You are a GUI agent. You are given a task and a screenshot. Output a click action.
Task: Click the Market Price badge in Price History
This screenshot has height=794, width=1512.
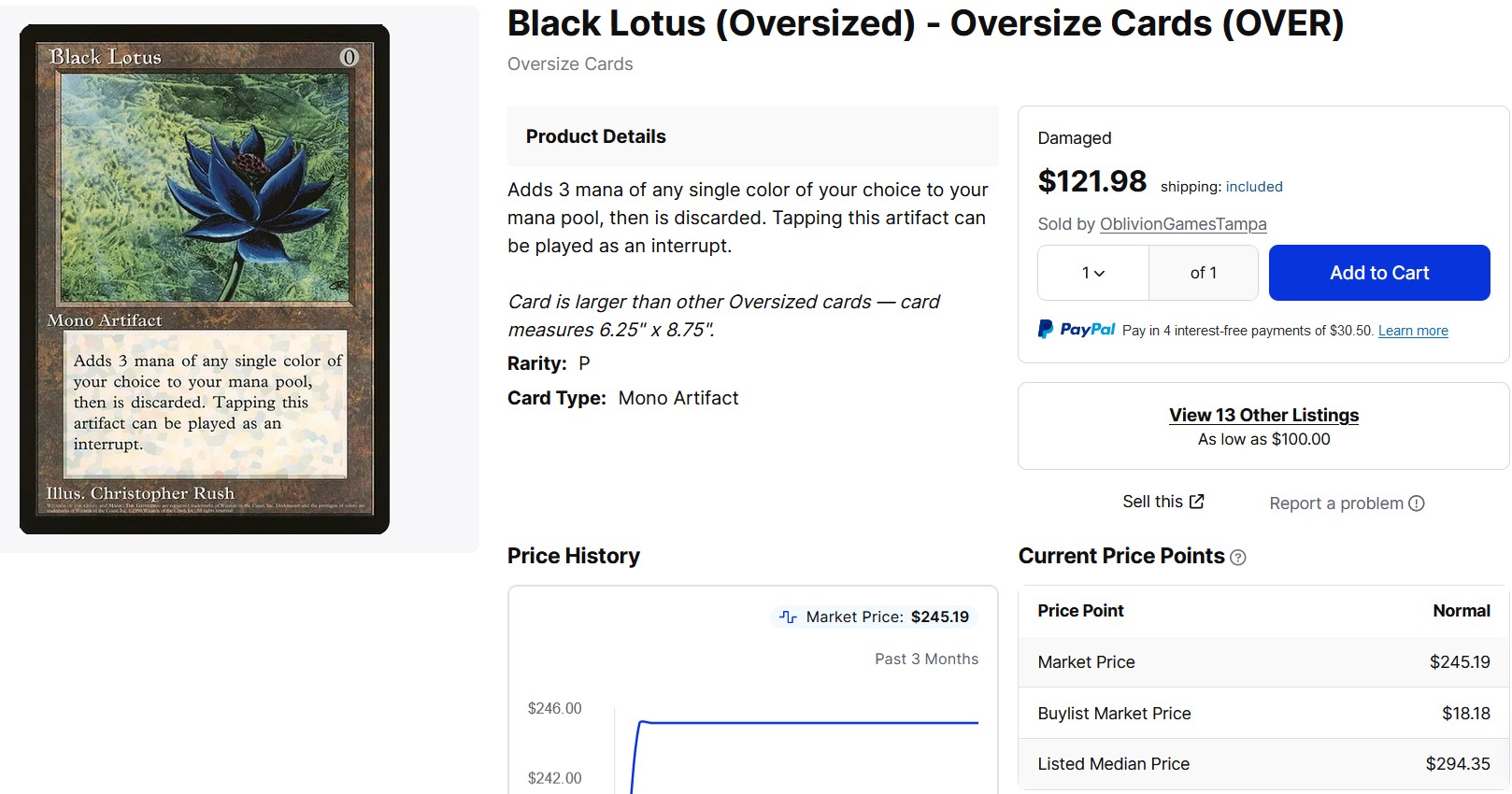pos(874,617)
